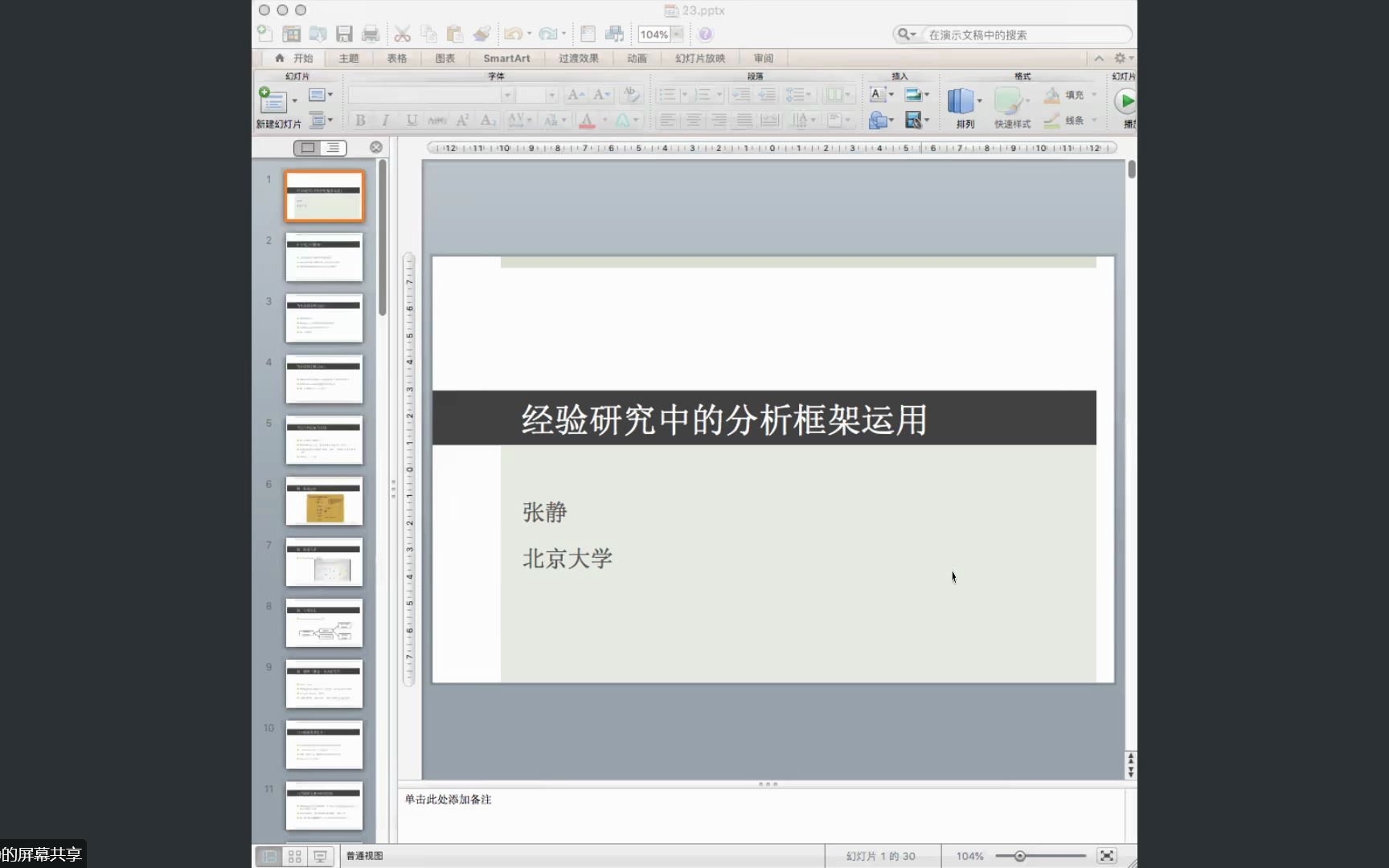
Task: Open the font name combo box
Action: 430,95
